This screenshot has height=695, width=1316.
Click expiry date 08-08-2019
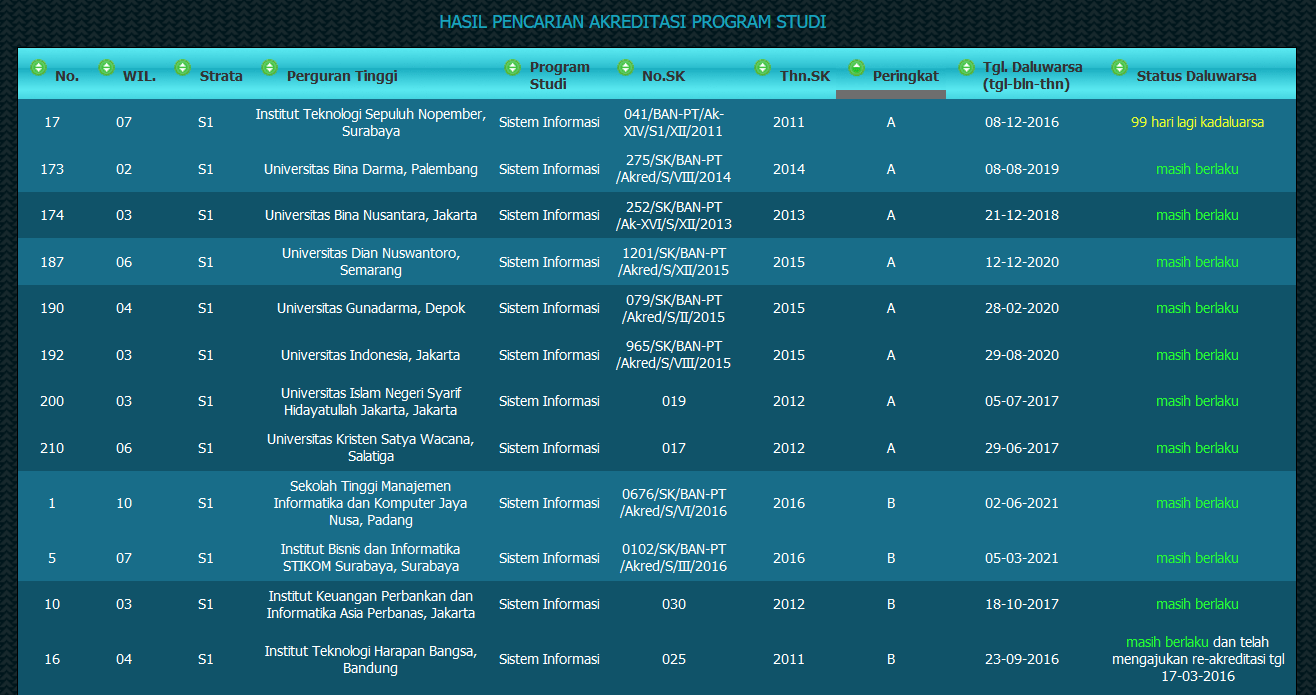tap(1021, 169)
